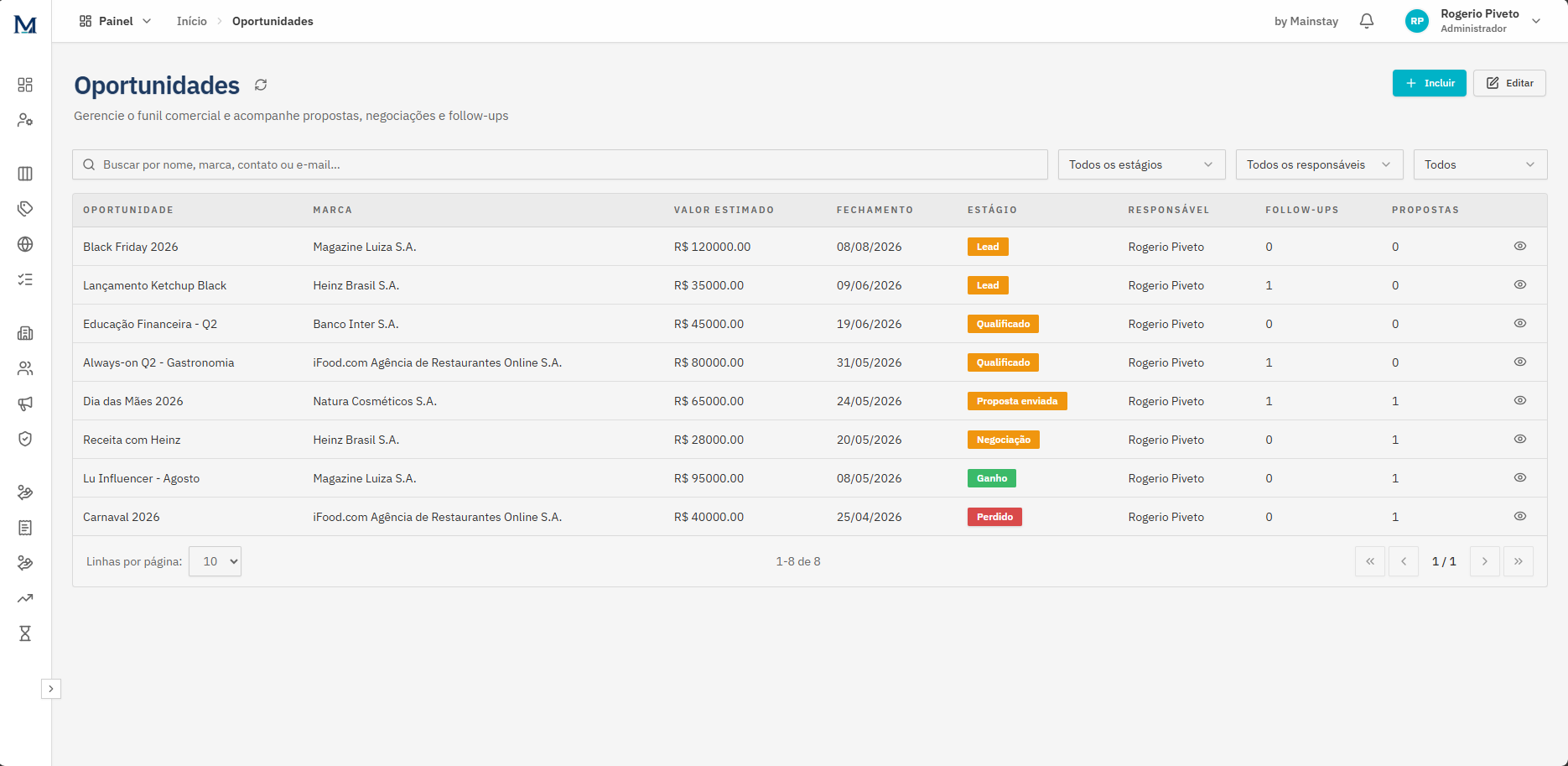Image resolution: width=1568 pixels, height=766 pixels.
Task: Go to the next page
Action: (1485, 561)
